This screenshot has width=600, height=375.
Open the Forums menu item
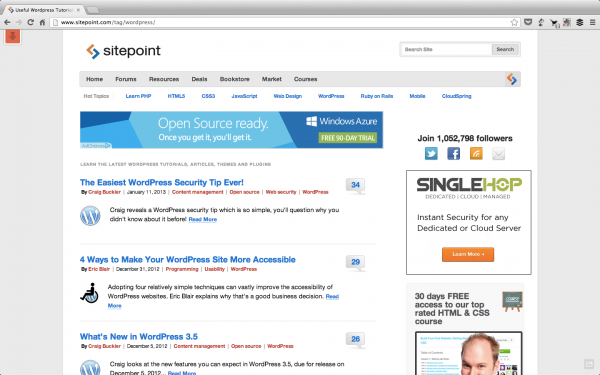coord(126,79)
